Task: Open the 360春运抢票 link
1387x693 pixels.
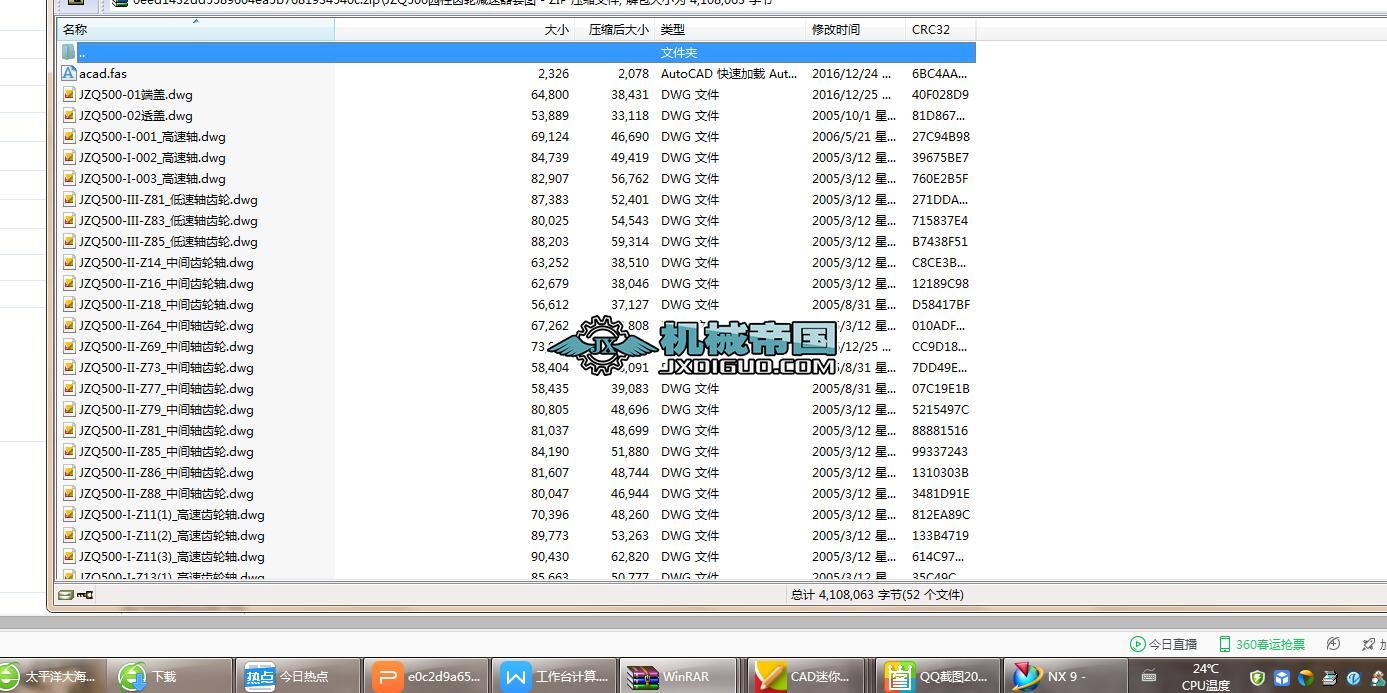Action: [1261, 644]
